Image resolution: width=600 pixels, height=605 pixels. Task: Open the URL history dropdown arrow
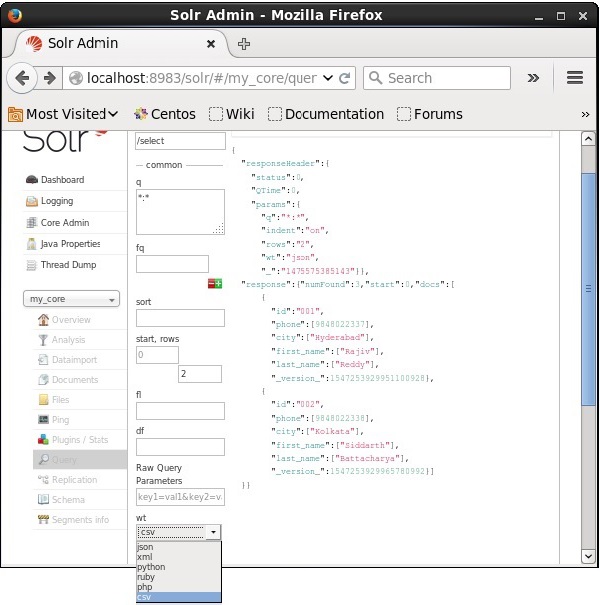(x=328, y=78)
